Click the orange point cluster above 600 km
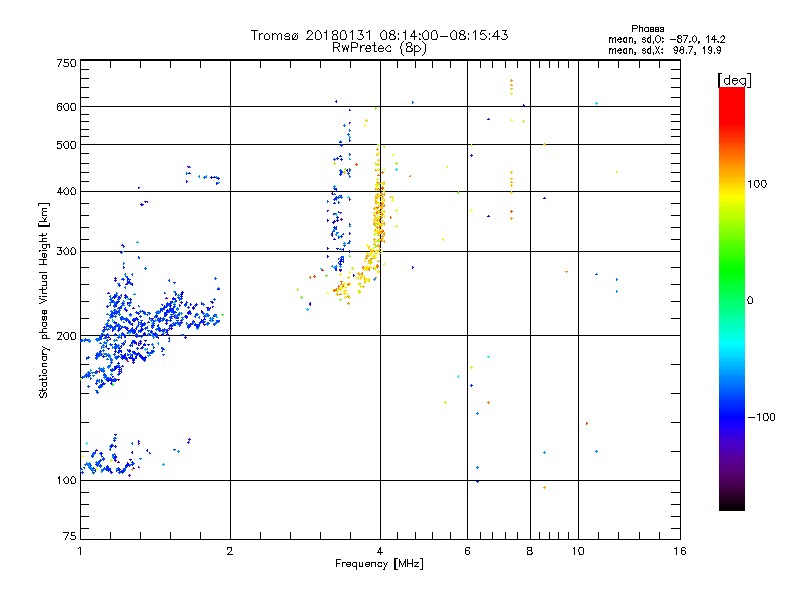Image resolution: width=800 pixels, height=600 pixels. click(511, 87)
